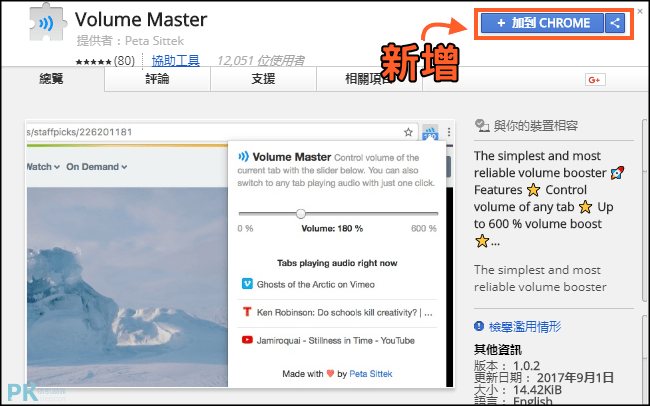Click the red TED icon in the list
The width and height of the screenshot is (650, 406).
coord(247,312)
